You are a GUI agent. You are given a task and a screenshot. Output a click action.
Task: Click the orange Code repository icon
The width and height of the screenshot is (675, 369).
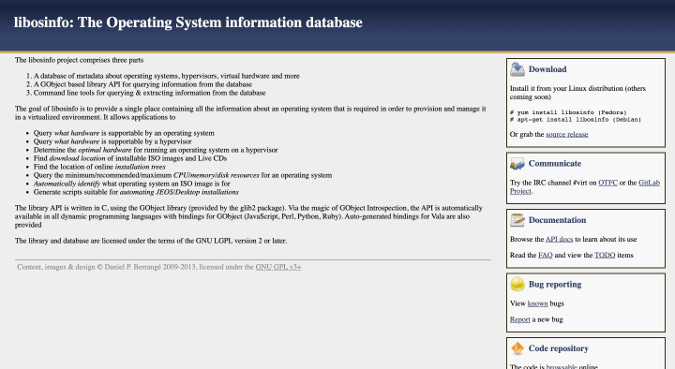[517, 348]
